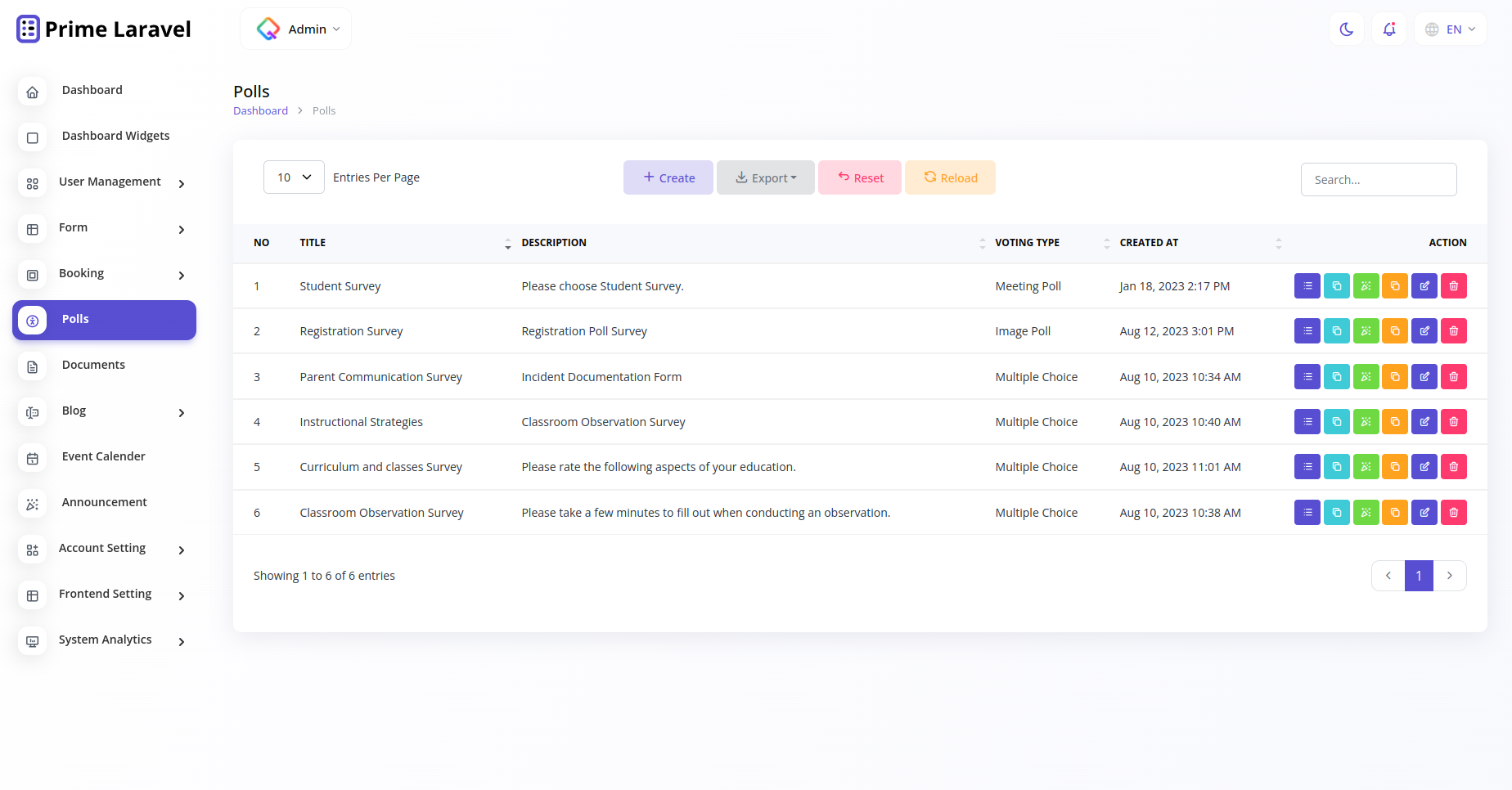
Task: Delete the Classroom Observation Survey with trash icon
Action: [x=1454, y=512]
